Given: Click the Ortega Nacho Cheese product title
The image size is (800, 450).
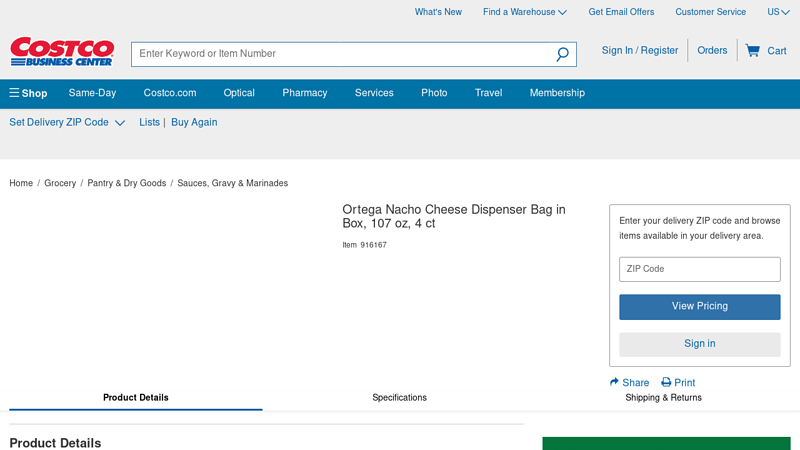Looking at the screenshot, I should click(x=454, y=216).
